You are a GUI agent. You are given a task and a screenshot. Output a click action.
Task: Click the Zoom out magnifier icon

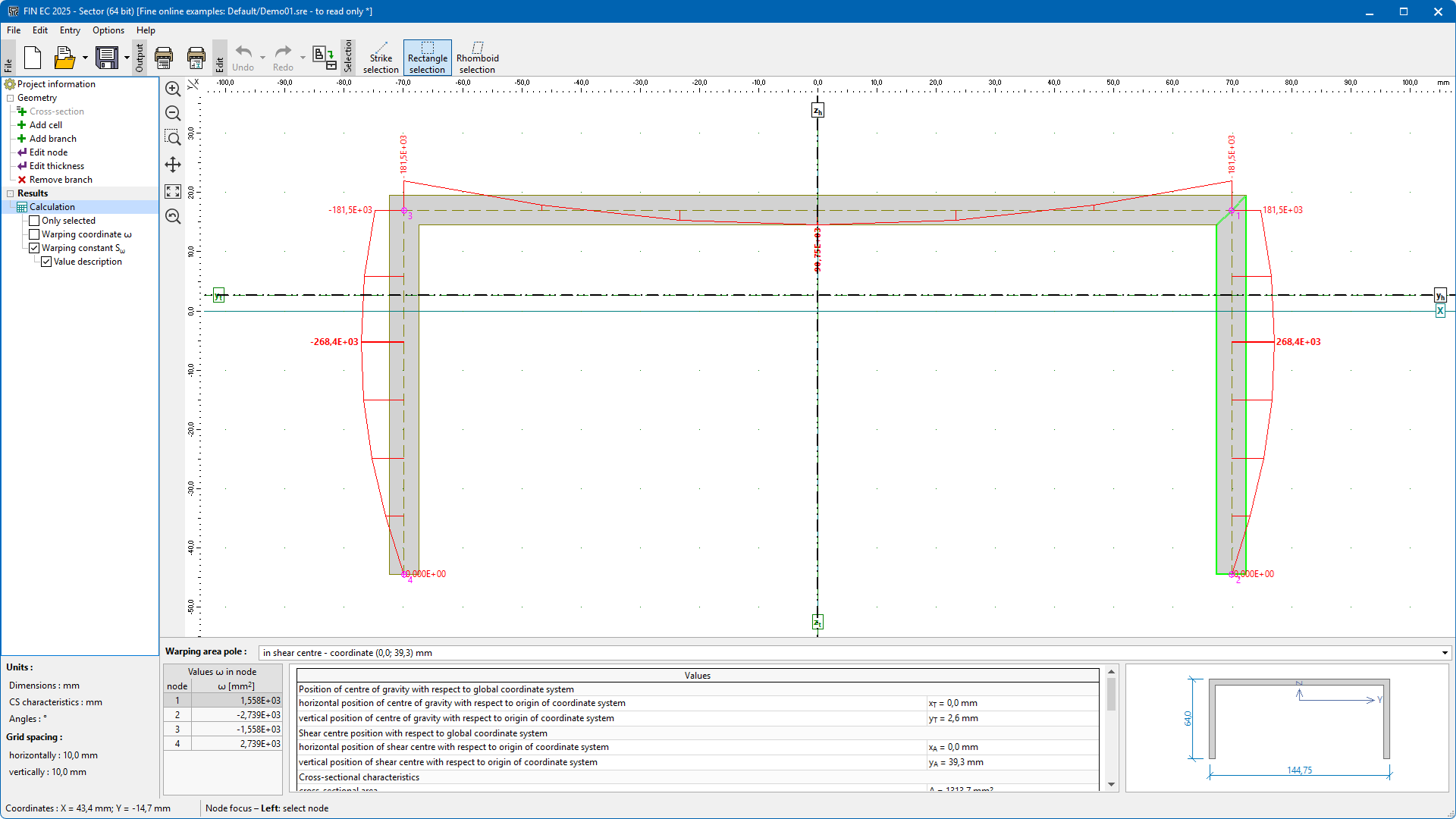click(x=173, y=114)
